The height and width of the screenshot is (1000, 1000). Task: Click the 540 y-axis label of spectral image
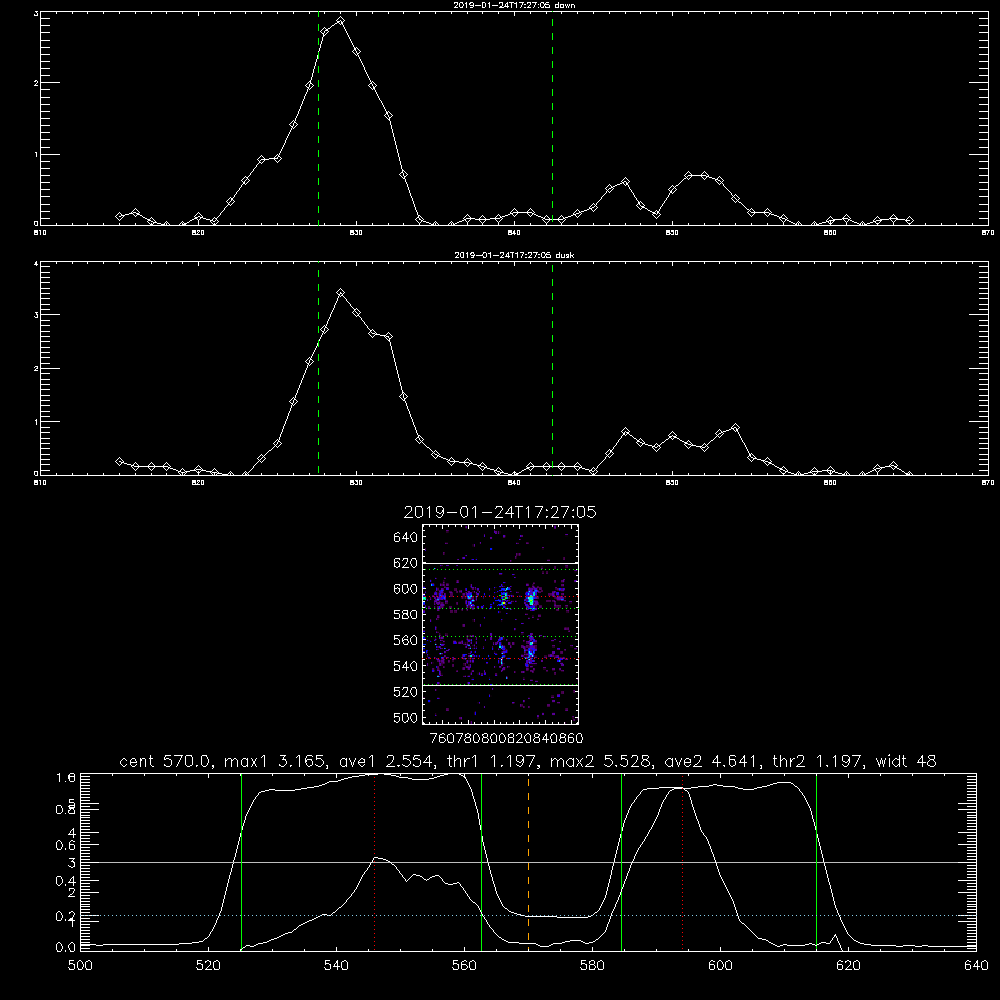click(x=406, y=666)
